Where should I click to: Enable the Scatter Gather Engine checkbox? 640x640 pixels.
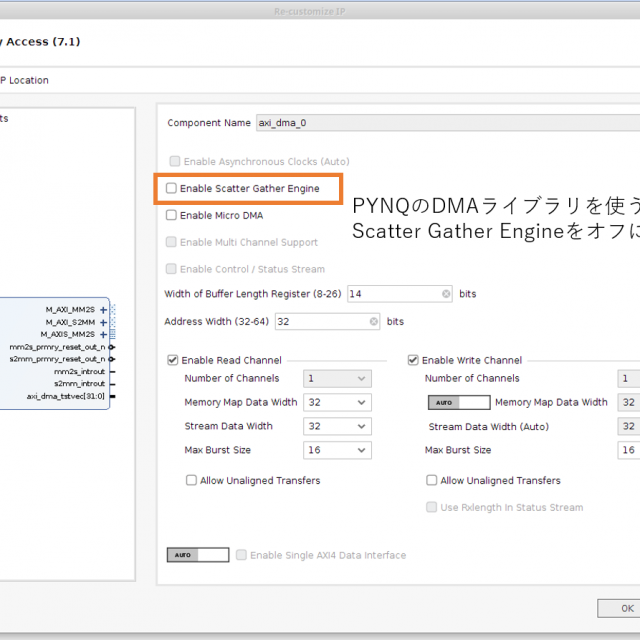pos(172,188)
